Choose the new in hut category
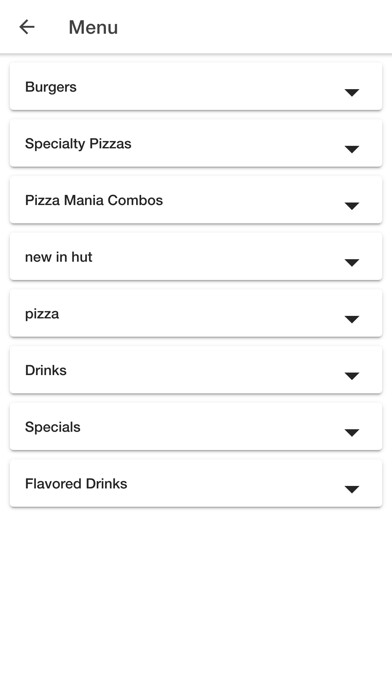 click(196, 257)
